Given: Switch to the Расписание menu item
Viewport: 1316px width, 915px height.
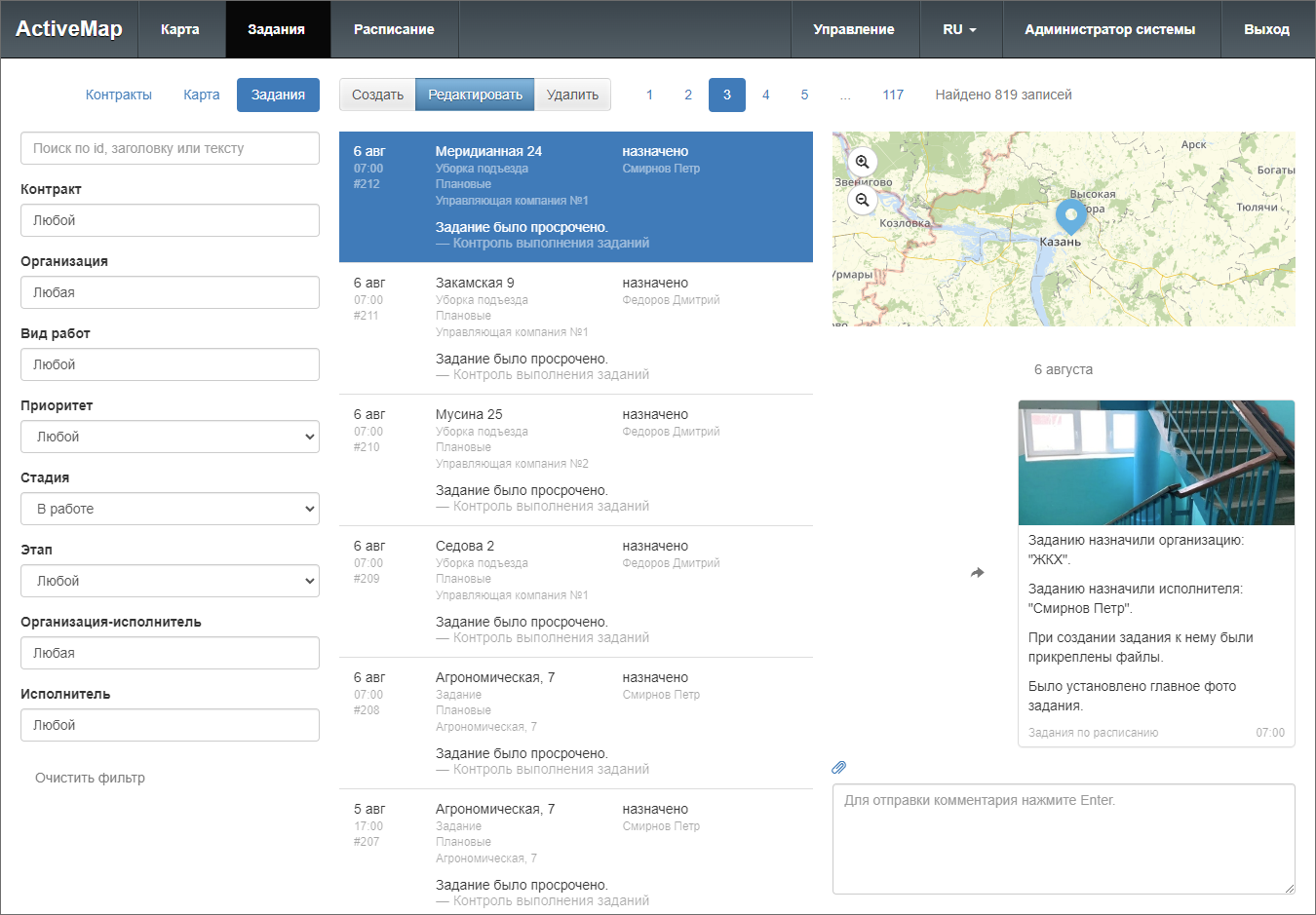Looking at the screenshot, I should point(394,29).
